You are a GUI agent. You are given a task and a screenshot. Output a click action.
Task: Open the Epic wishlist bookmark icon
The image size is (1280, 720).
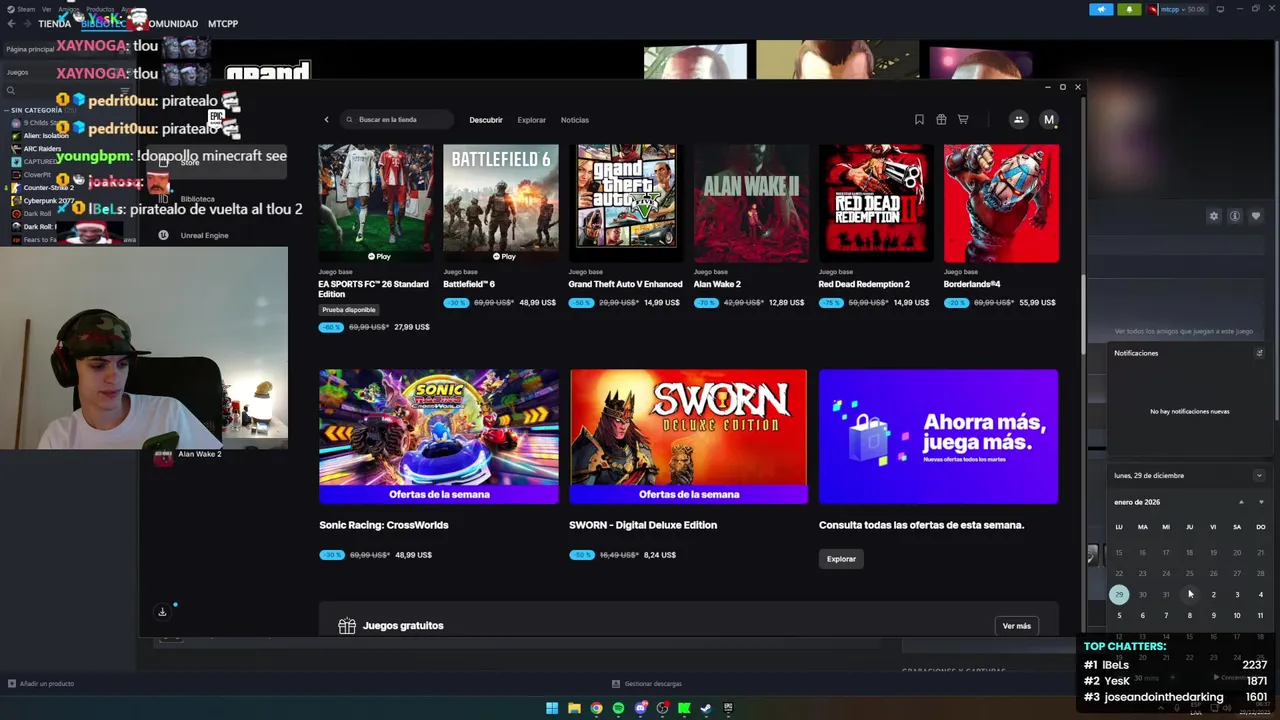pyautogui.click(x=919, y=120)
